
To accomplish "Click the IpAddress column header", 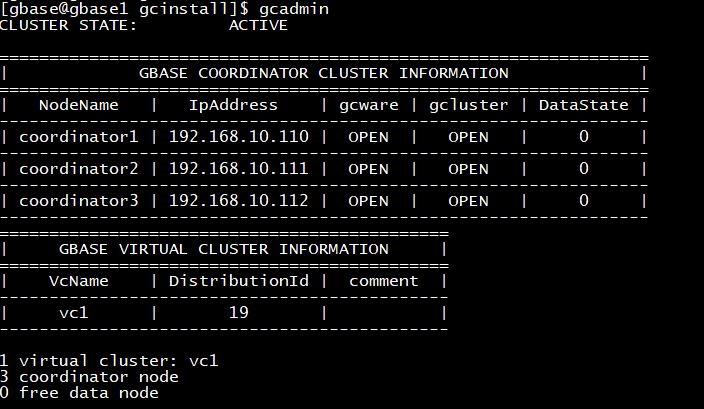I will (233, 105).
